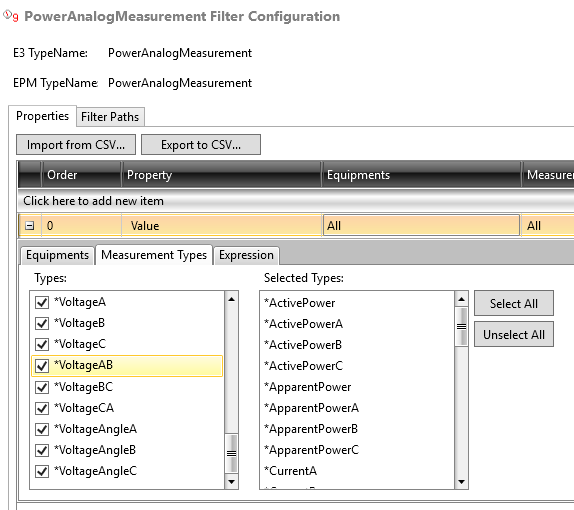574x510 pixels.
Task: Uncheck the *VoltageAngleB checkbox
Action: (42, 450)
